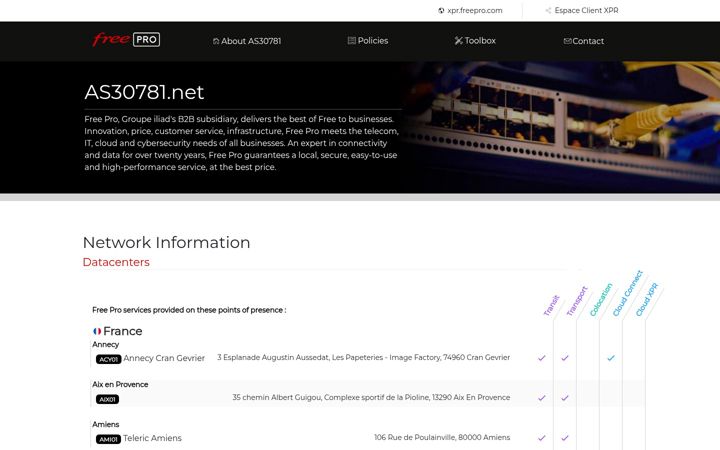This screenshot has height=450, width=720.
Task: Click the 'Free Pro services provided' caption
Action: pyautogui.click(x=189, y=310)
